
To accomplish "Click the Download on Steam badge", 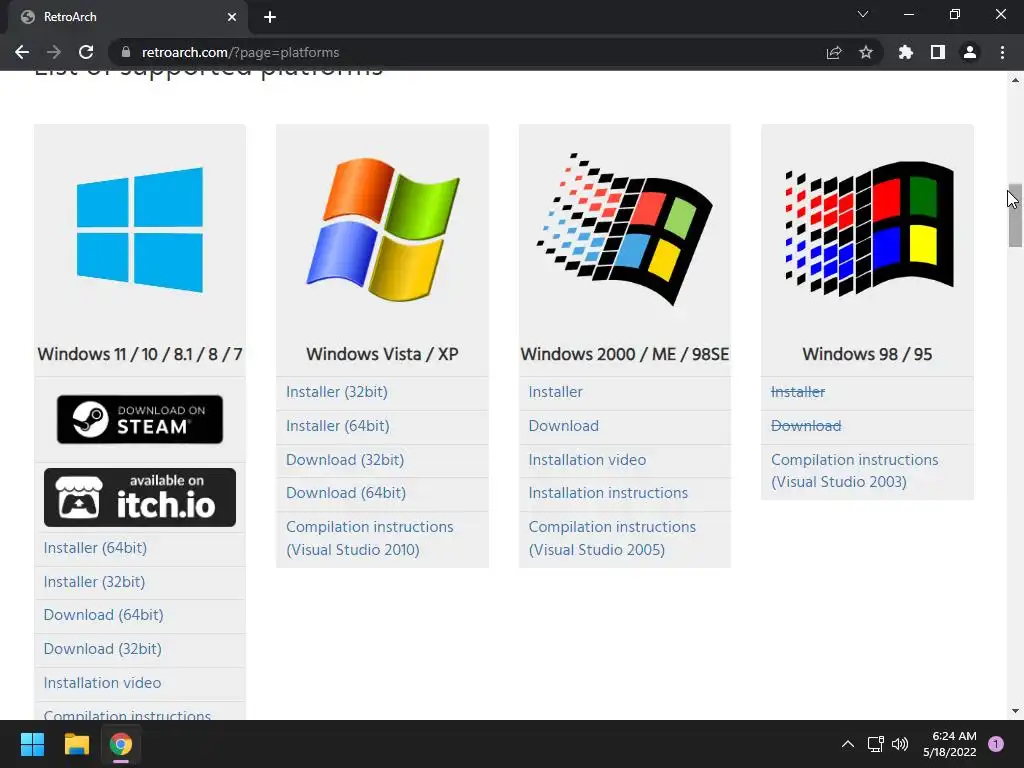I will [x=140, y=419].
